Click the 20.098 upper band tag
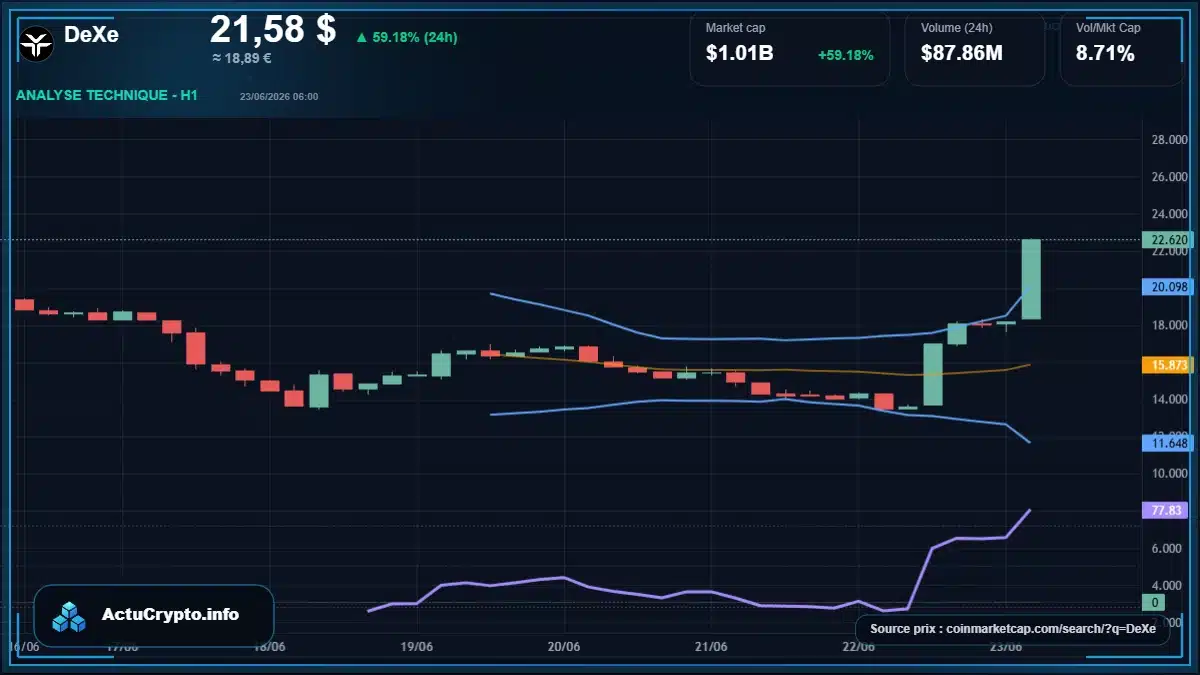1200x675 pixels. 1169,287
